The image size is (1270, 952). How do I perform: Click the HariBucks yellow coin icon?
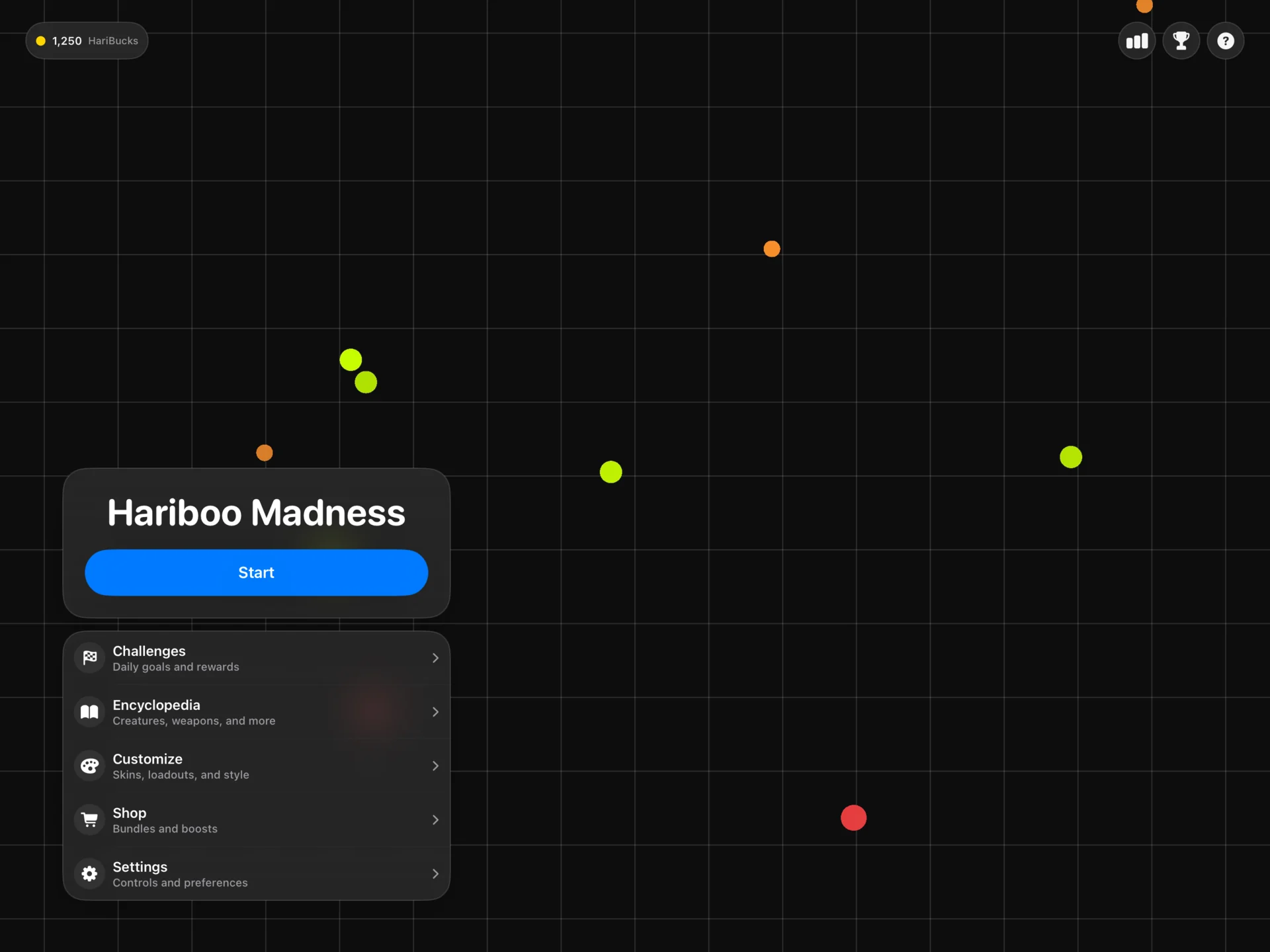(40, 41)
